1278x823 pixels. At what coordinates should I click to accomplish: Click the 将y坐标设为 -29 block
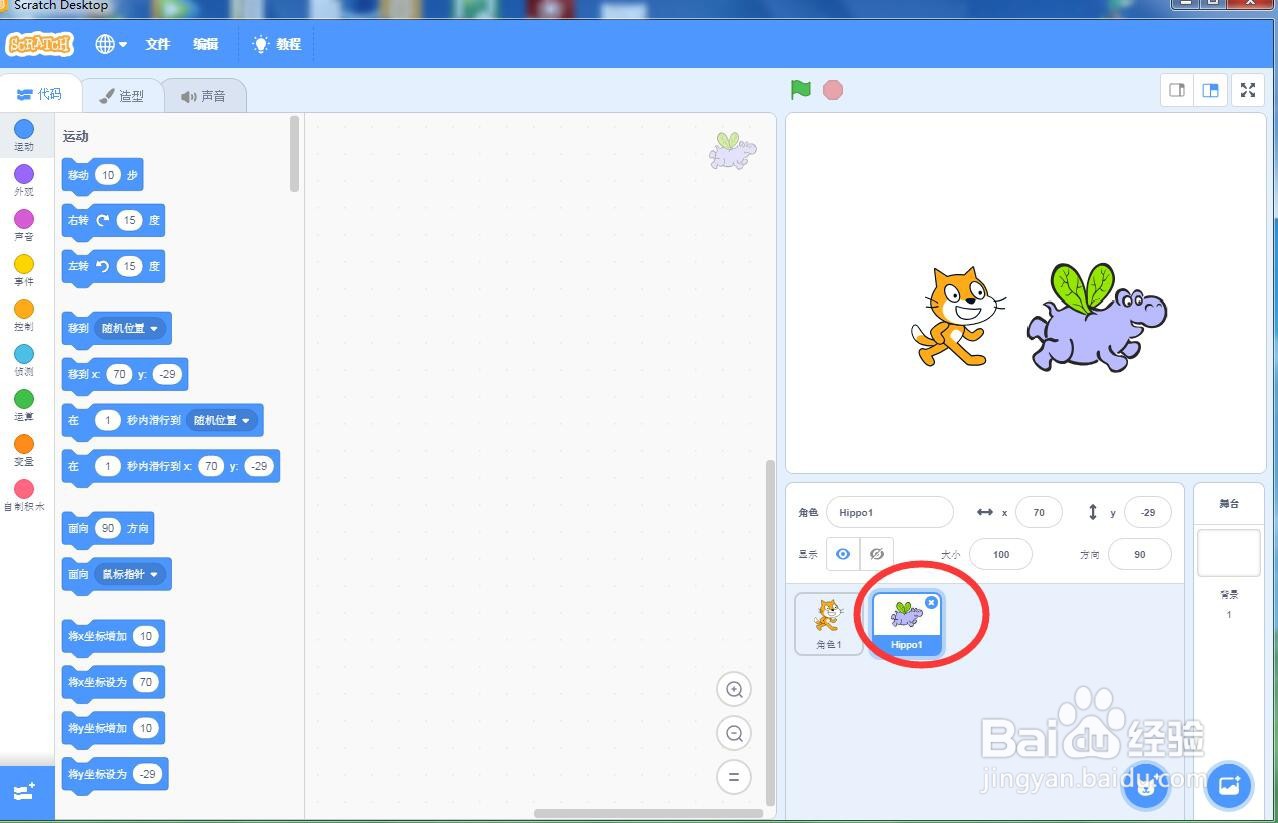(x=115, y=775)
